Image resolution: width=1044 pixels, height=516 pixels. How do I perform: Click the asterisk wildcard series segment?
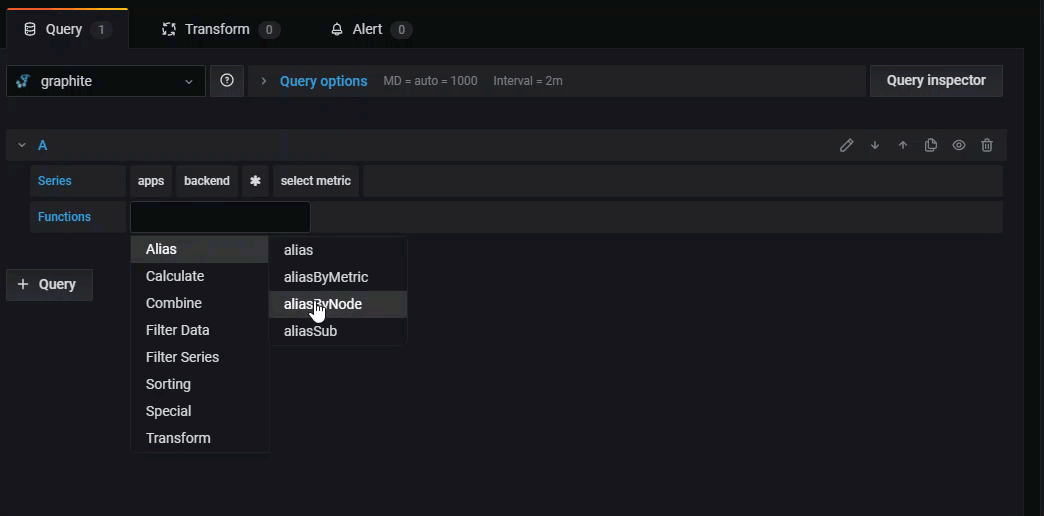pyautogui.click(x=255, y=181)
